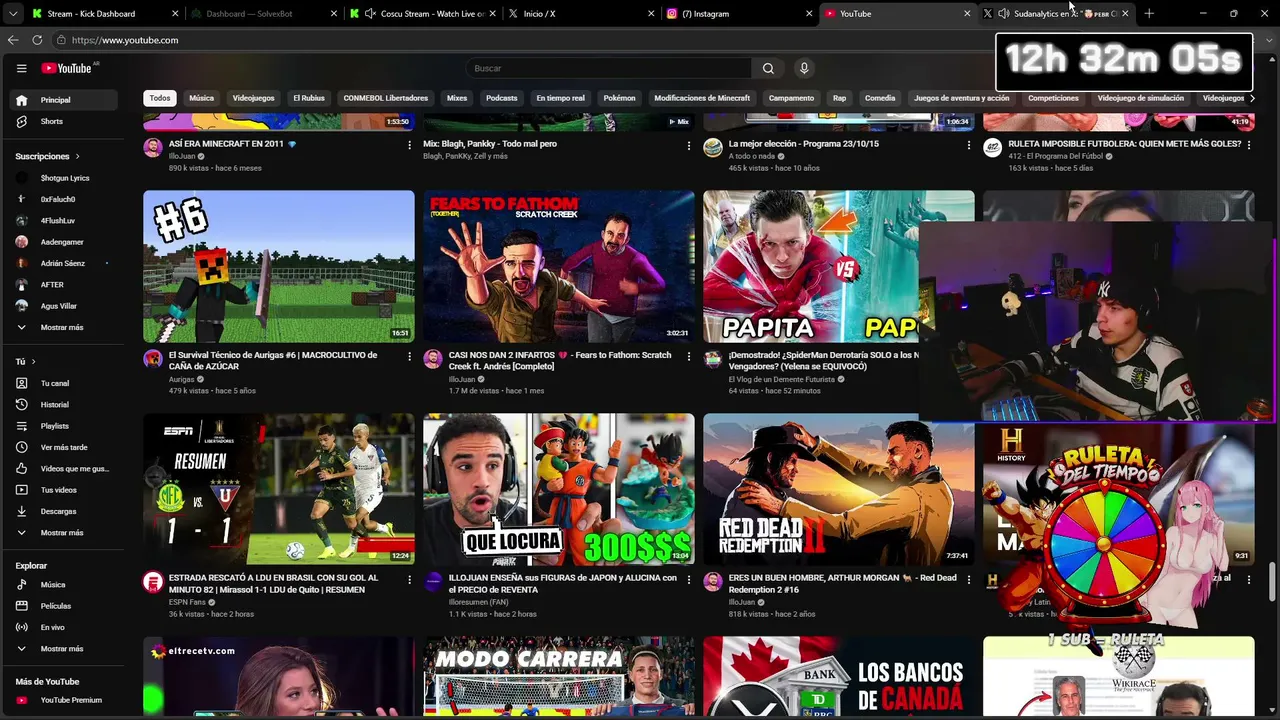Go back with the browser back arrow

click(13, 40)
